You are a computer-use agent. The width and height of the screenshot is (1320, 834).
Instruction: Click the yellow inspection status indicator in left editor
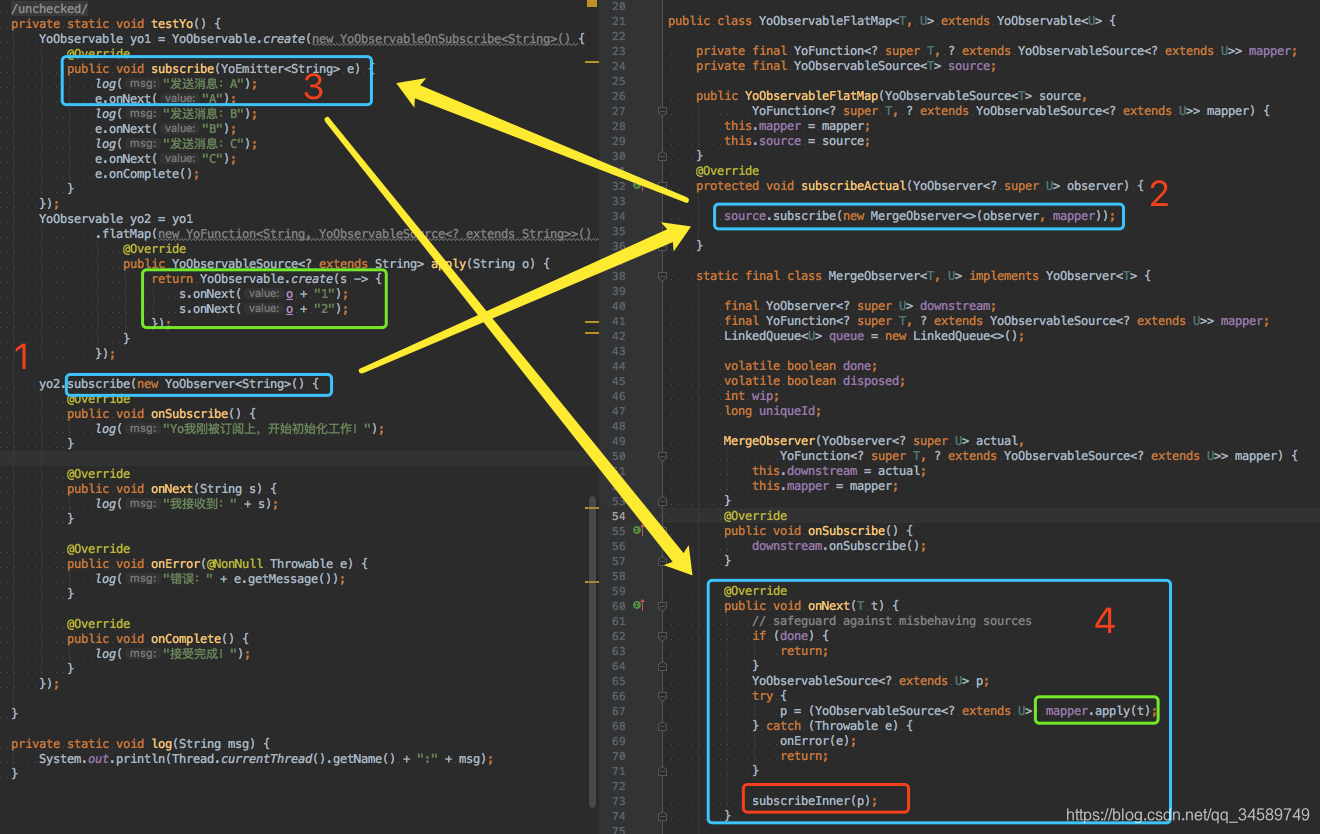pyautogui.click(x=592, y=5)
